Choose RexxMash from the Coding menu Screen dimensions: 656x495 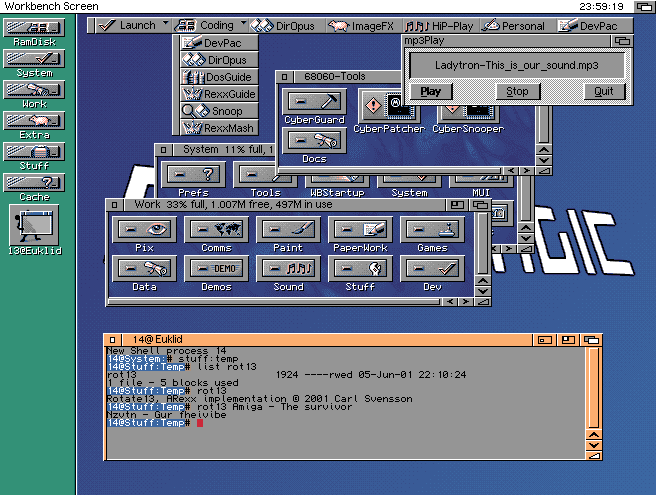pyautogui.click(x=219, y=128)
